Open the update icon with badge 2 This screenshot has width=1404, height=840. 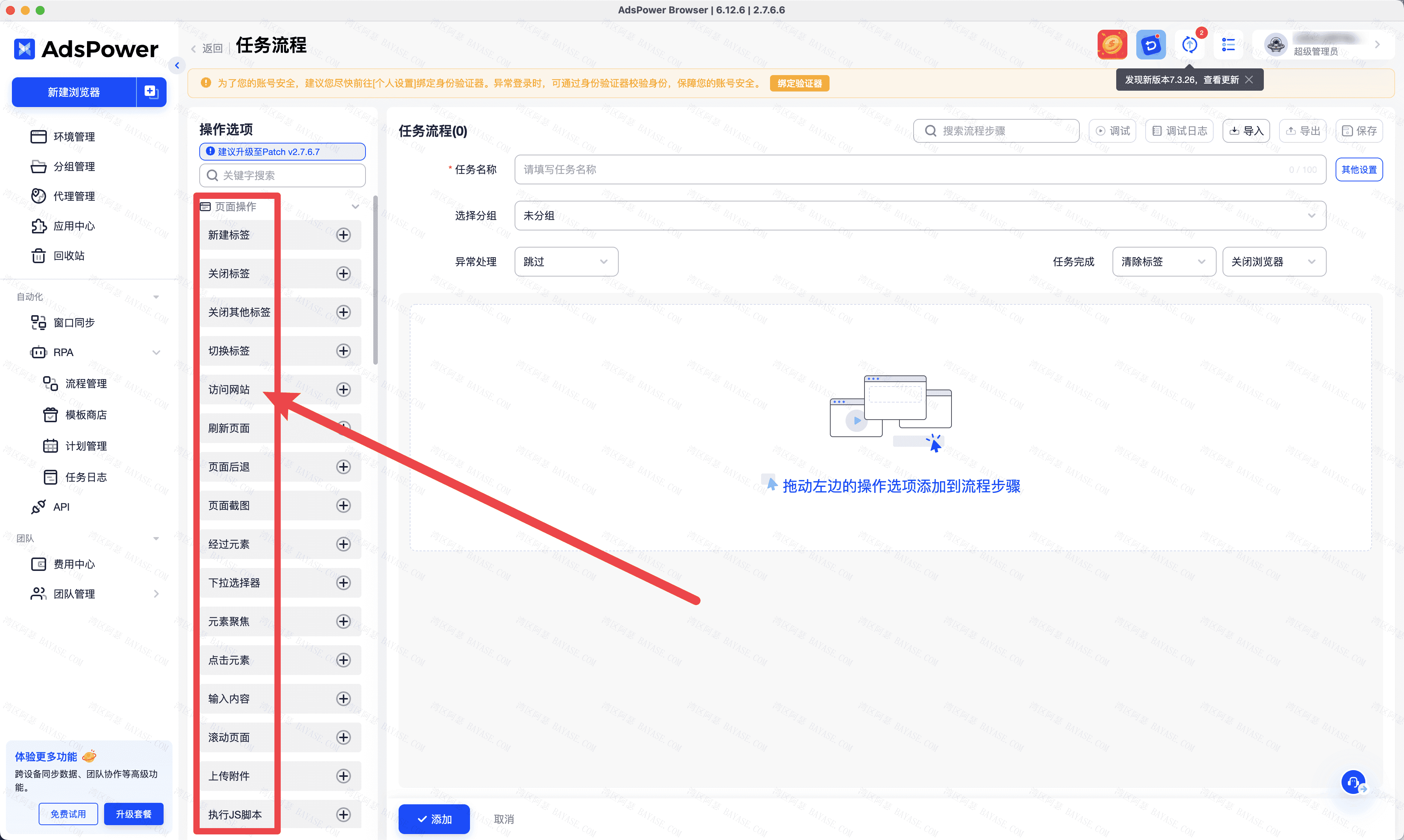pyautogui.click(x=1189, y=45)
